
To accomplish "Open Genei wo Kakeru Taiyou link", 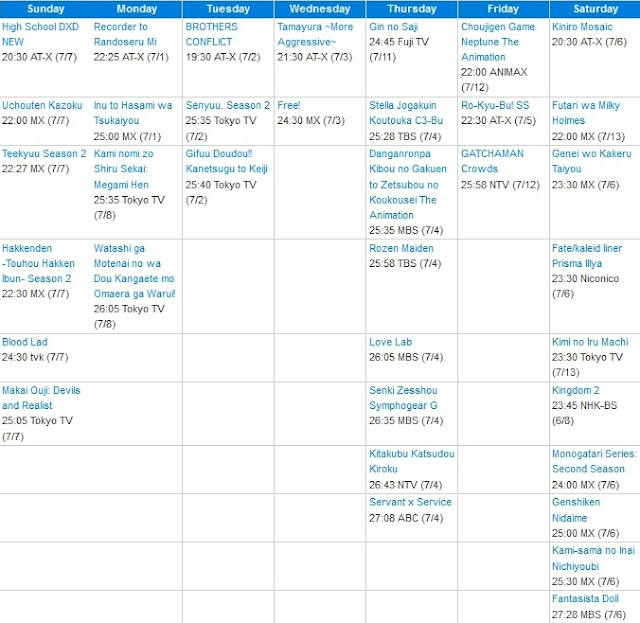I will (591, 161).
